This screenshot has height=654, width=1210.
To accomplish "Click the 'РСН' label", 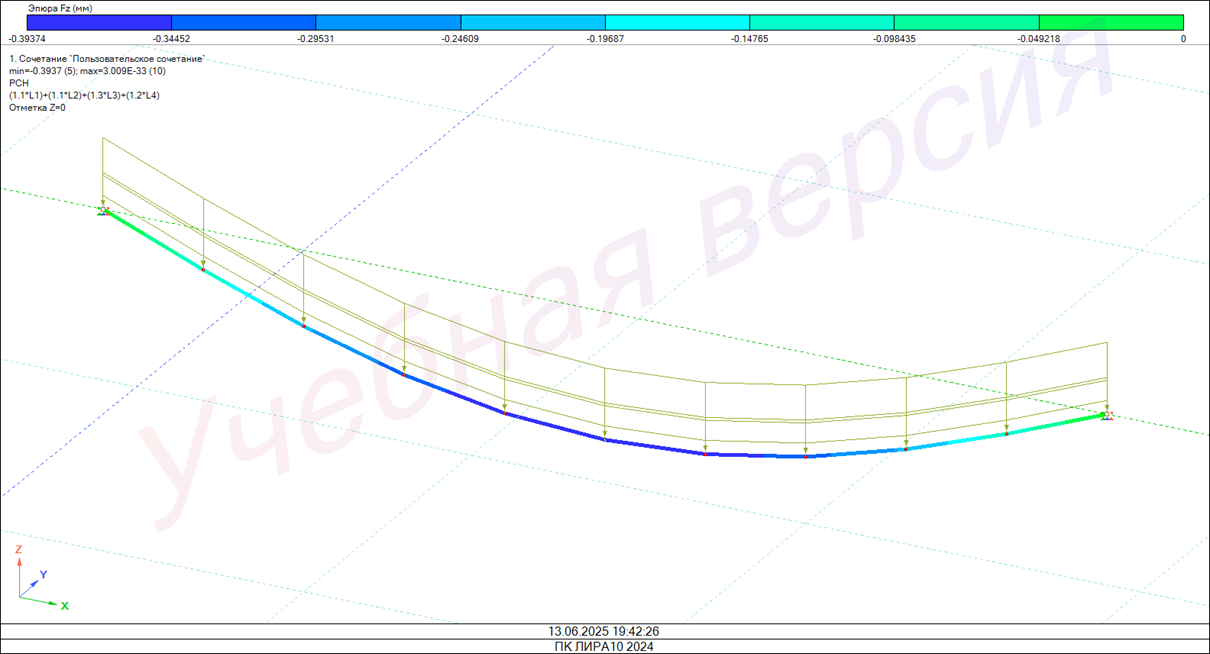I will (x=19, y=83).
